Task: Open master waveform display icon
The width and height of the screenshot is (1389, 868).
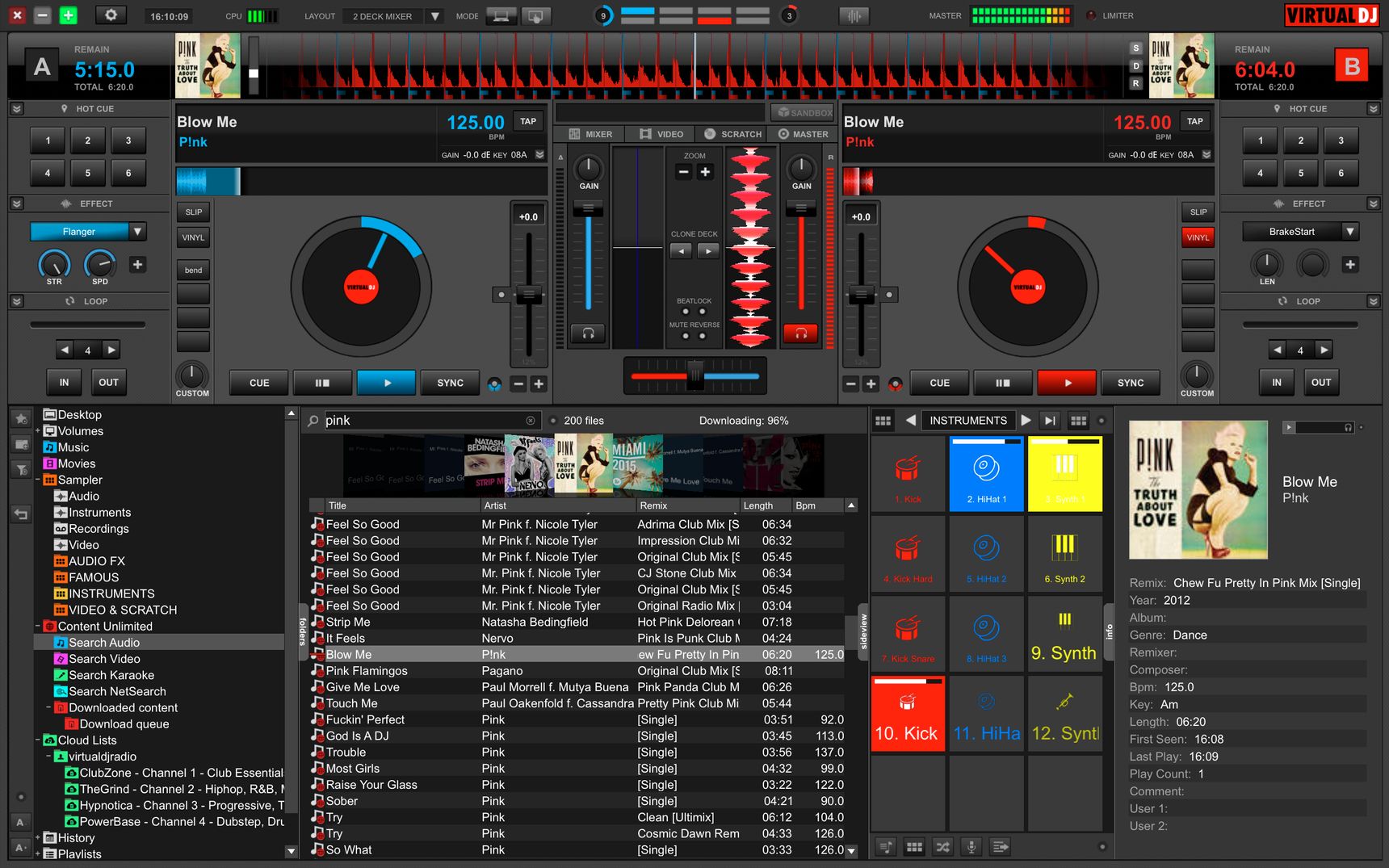Action: (854, 15)
